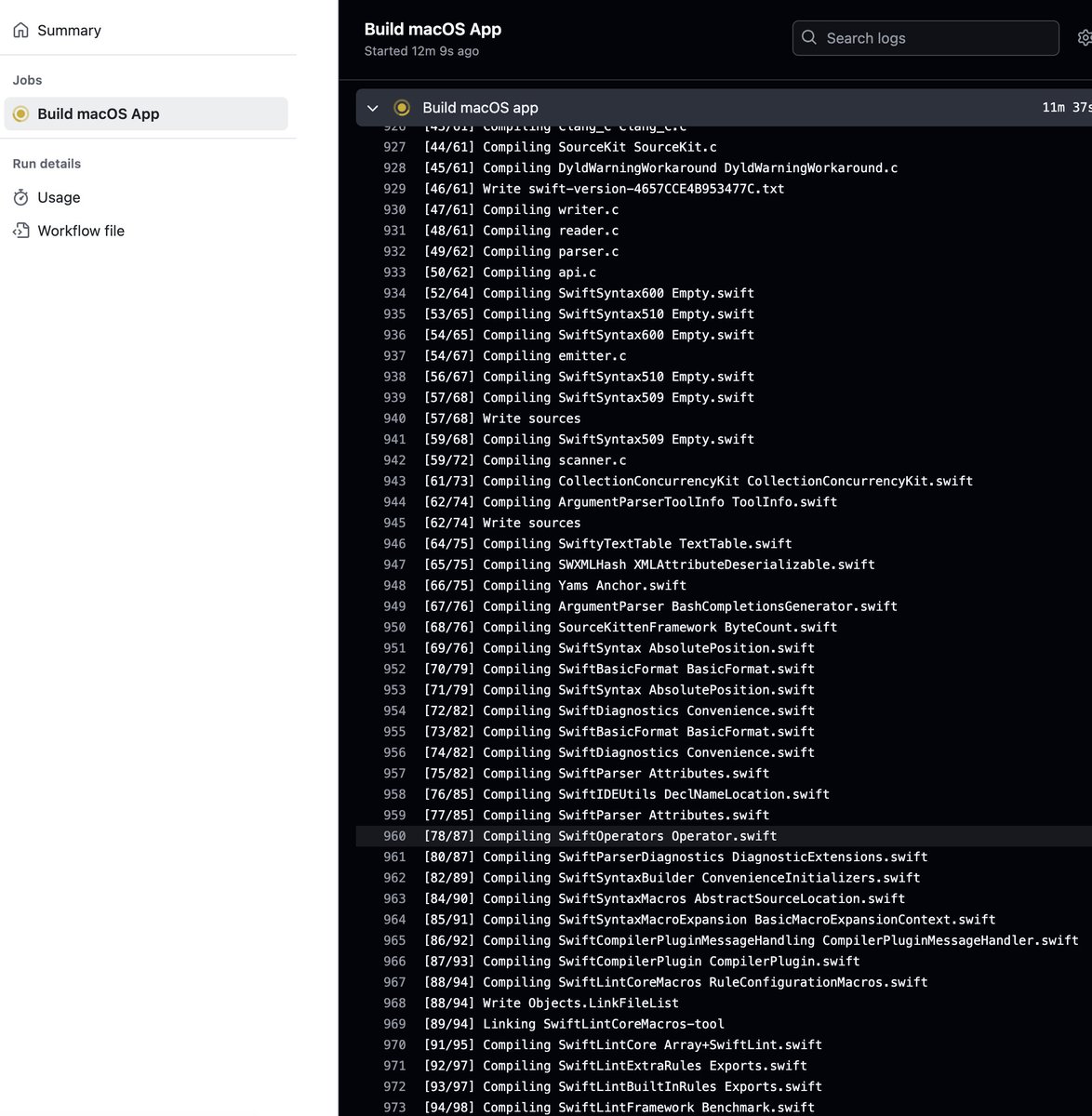Select the Build macOS App job in sidebar
The width and height of the screenshot is (1092, 1116).
click(x=146, y=113)
